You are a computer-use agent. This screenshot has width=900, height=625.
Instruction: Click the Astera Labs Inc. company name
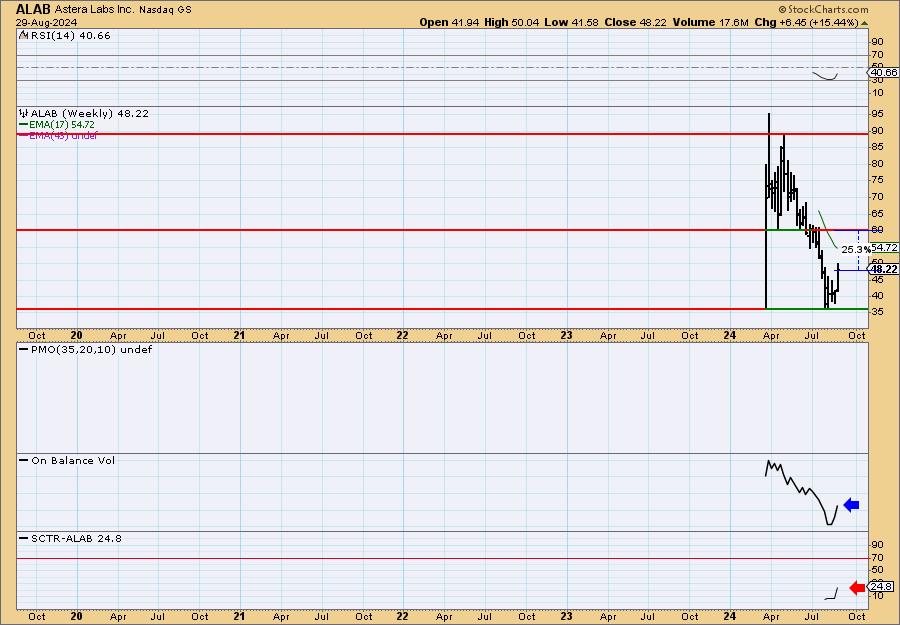tap(94, 10)
